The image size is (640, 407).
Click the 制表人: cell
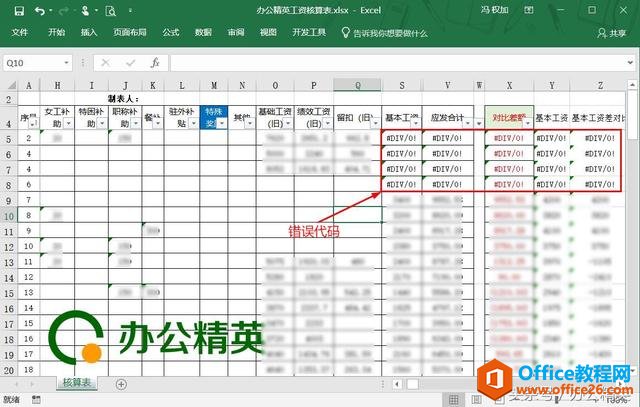click(123, 98)
